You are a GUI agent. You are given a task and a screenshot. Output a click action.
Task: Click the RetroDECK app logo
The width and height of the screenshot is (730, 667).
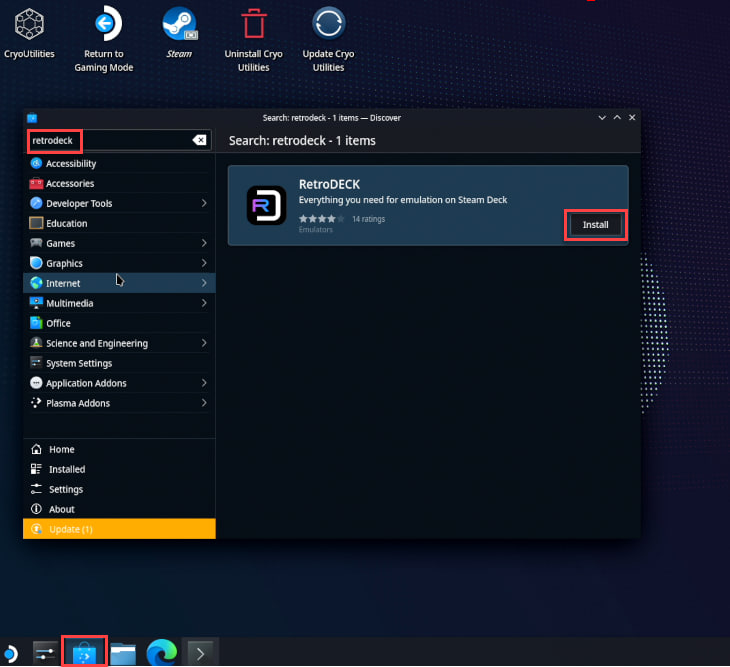click(x=266, y=205)
